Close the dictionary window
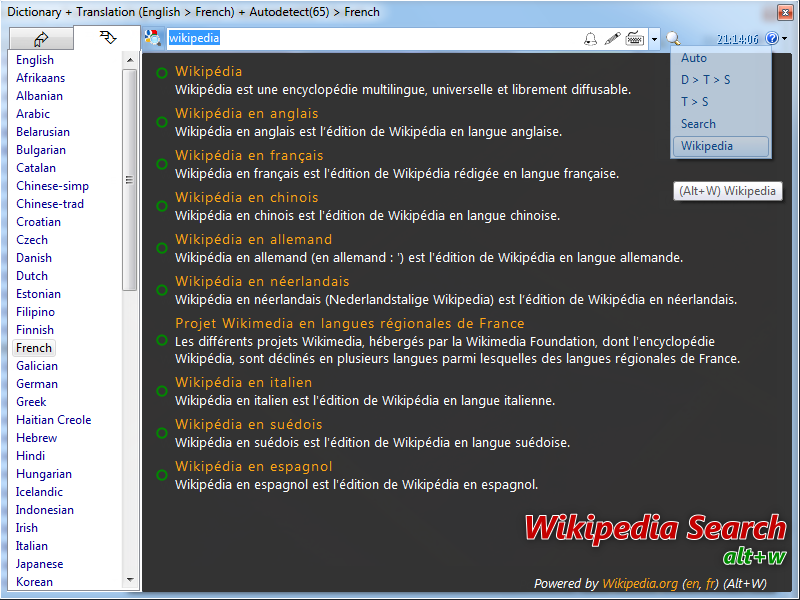 785,12
